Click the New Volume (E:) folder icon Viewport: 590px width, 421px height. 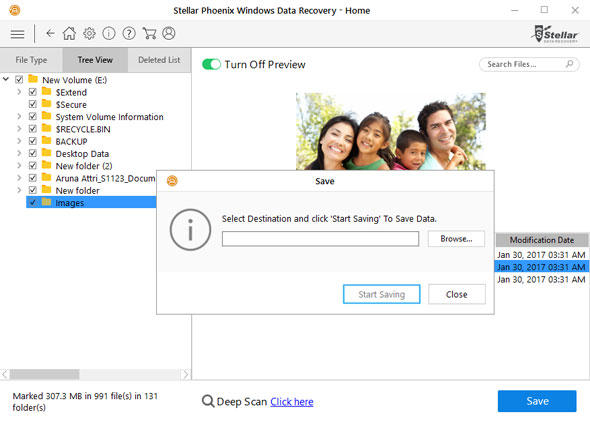(33, 79)
